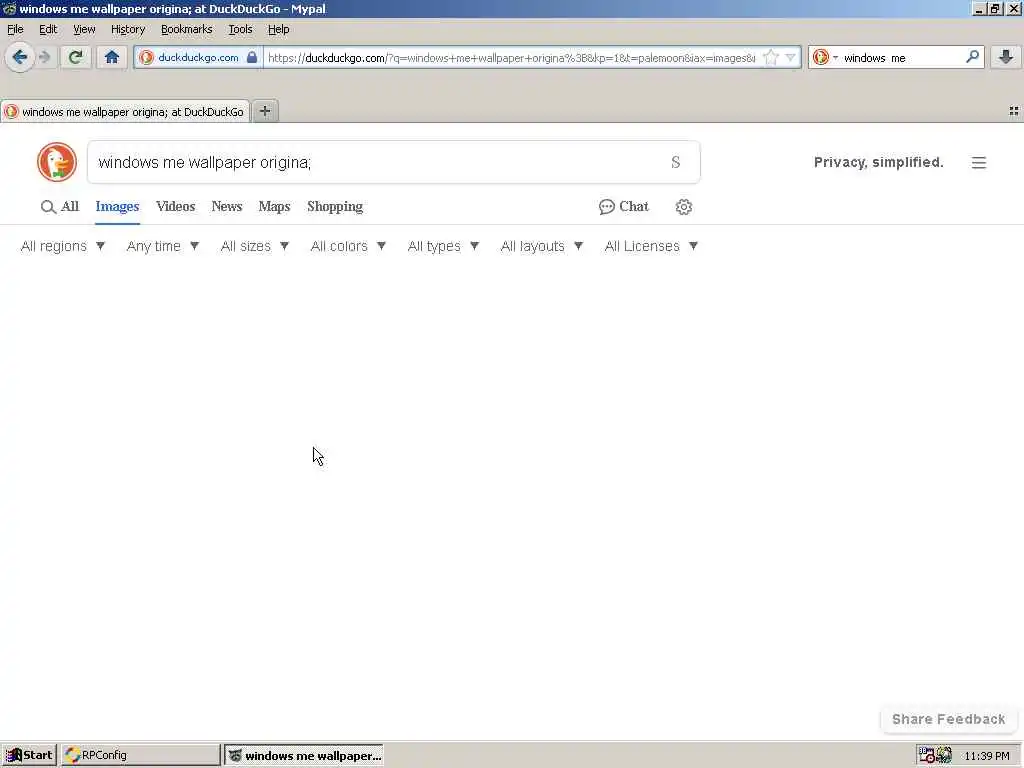Expand the All colors filter
This screenshot has height=768, width=1024.
coord(348,246)
